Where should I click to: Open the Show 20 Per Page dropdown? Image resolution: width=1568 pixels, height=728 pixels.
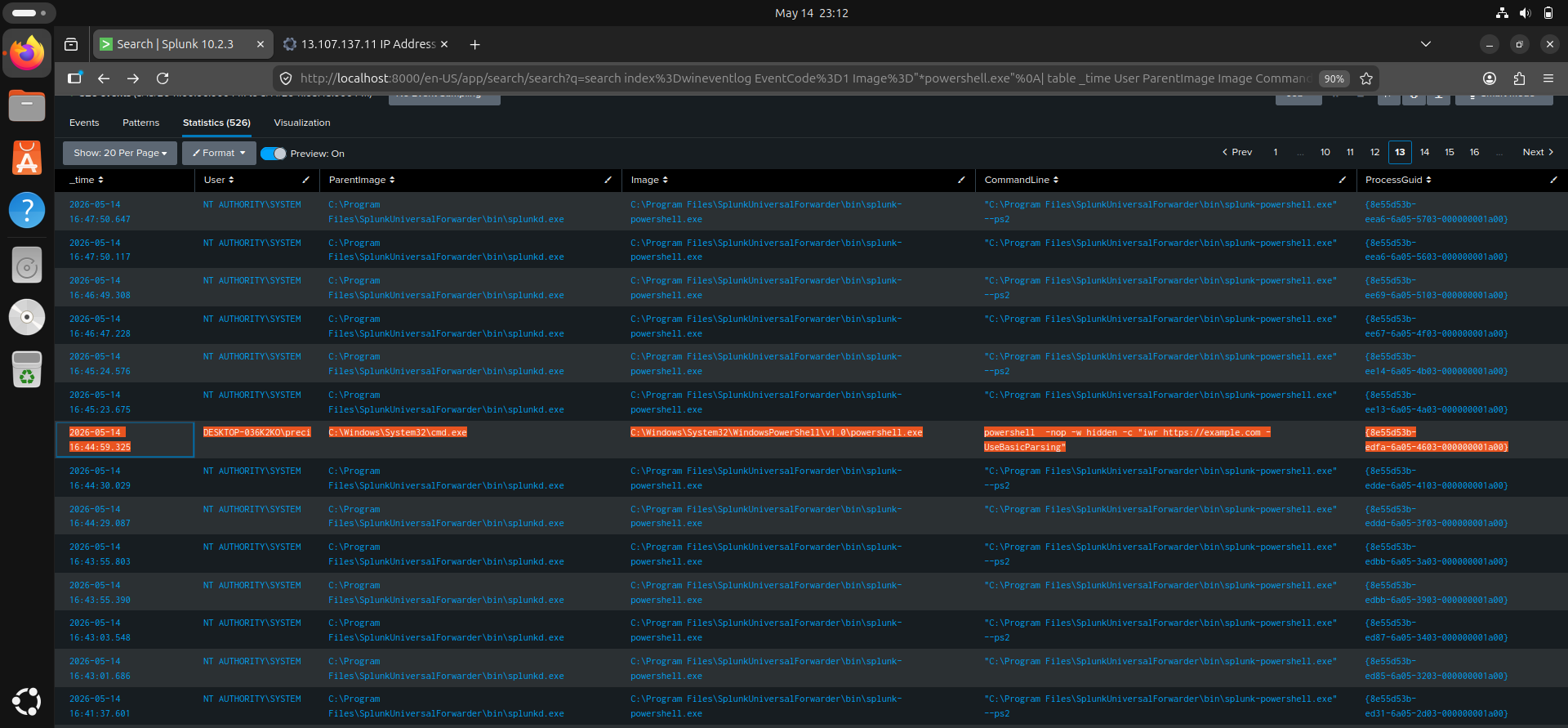point(120,153)
